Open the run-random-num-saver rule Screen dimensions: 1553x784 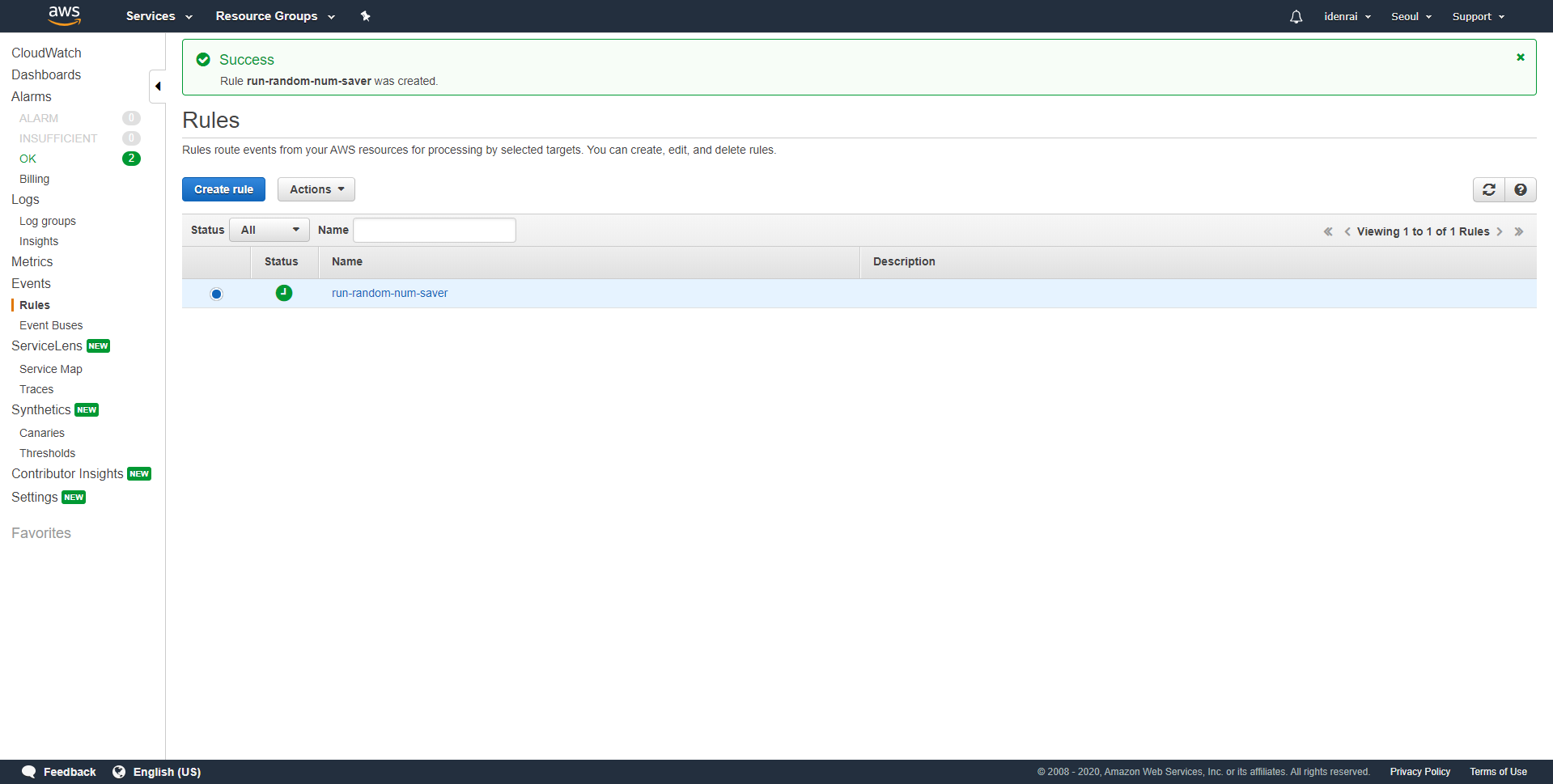click(x=390, y=293)
